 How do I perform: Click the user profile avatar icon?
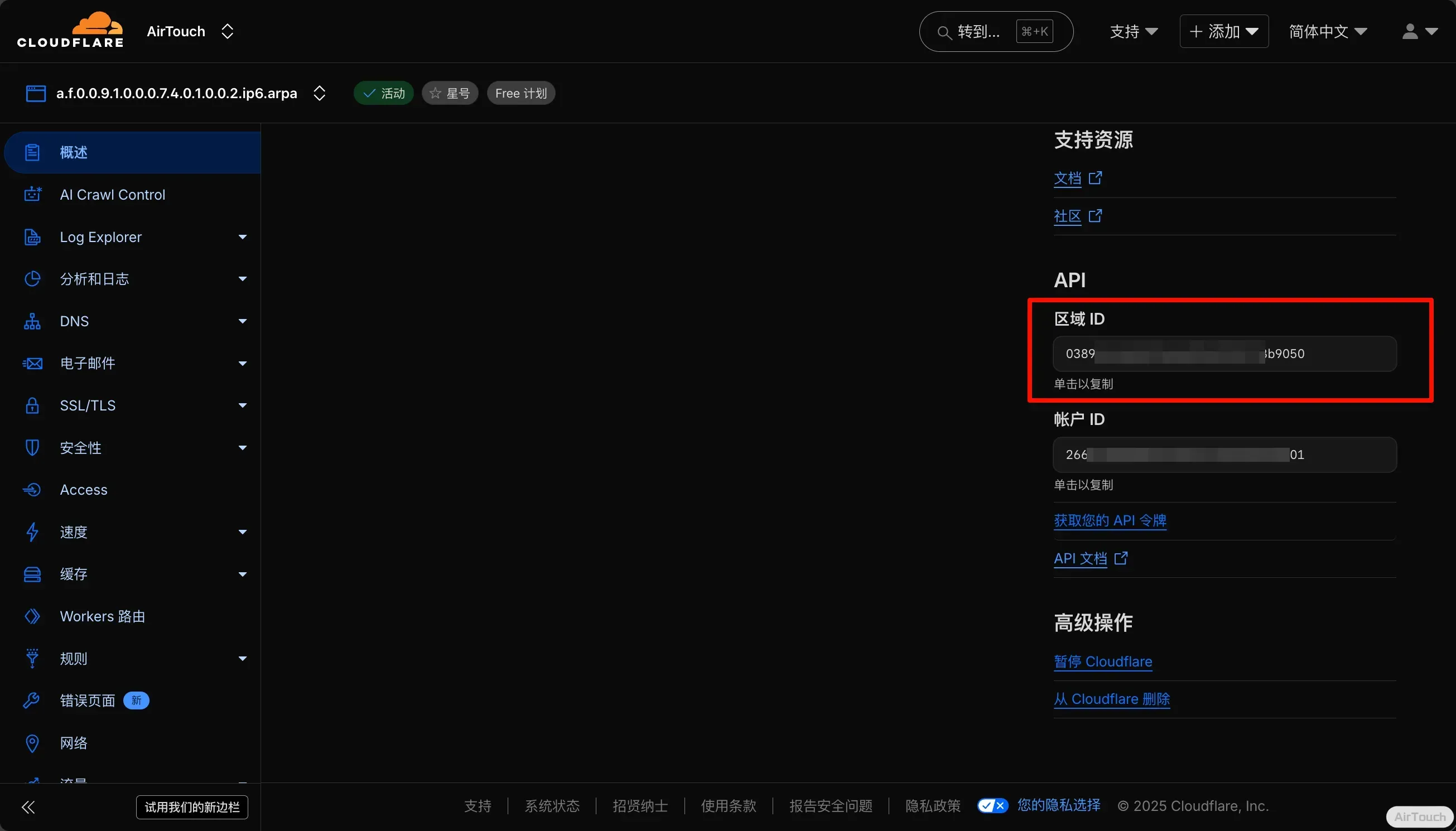1410,31
